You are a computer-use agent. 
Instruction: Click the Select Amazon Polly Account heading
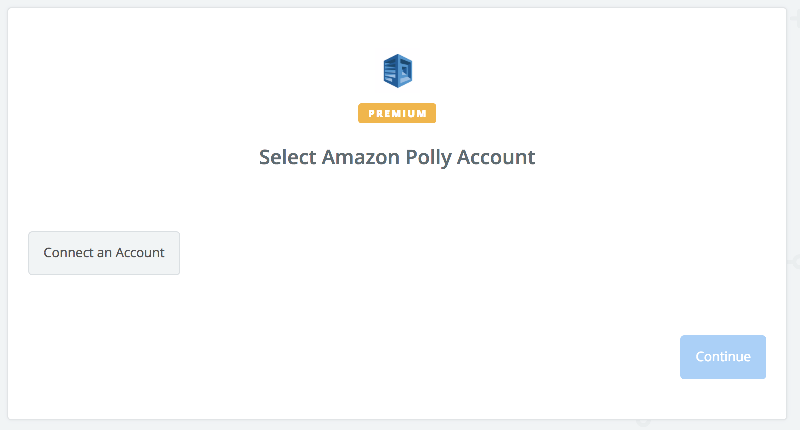(397, 157)
